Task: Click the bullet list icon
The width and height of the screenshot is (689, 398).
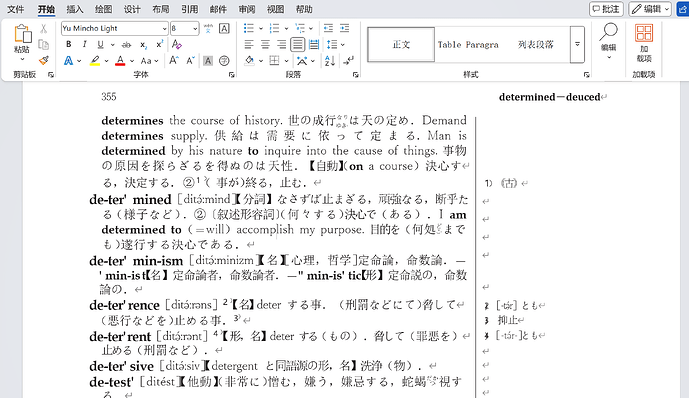Action: click(249, 29)
